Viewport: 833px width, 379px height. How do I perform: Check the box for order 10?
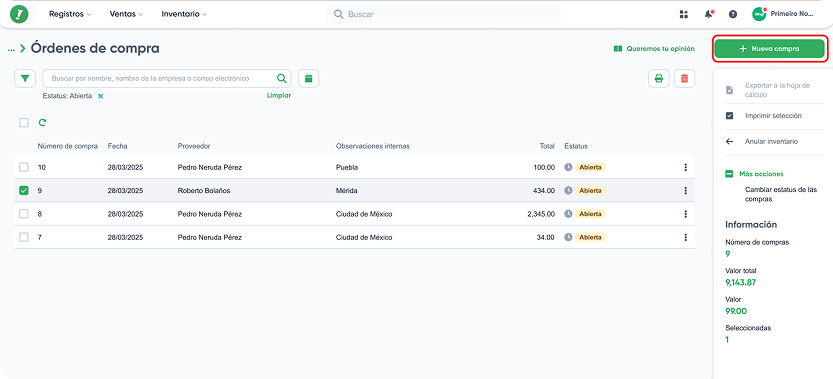click(24, 167)
